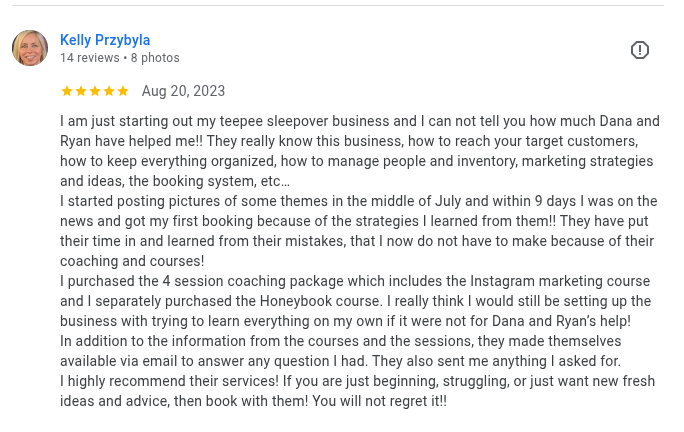Viewport: 684px width, 432px height.
Task: Open reviewer name link Kelly Przybyla
Action: click(105, 40)
